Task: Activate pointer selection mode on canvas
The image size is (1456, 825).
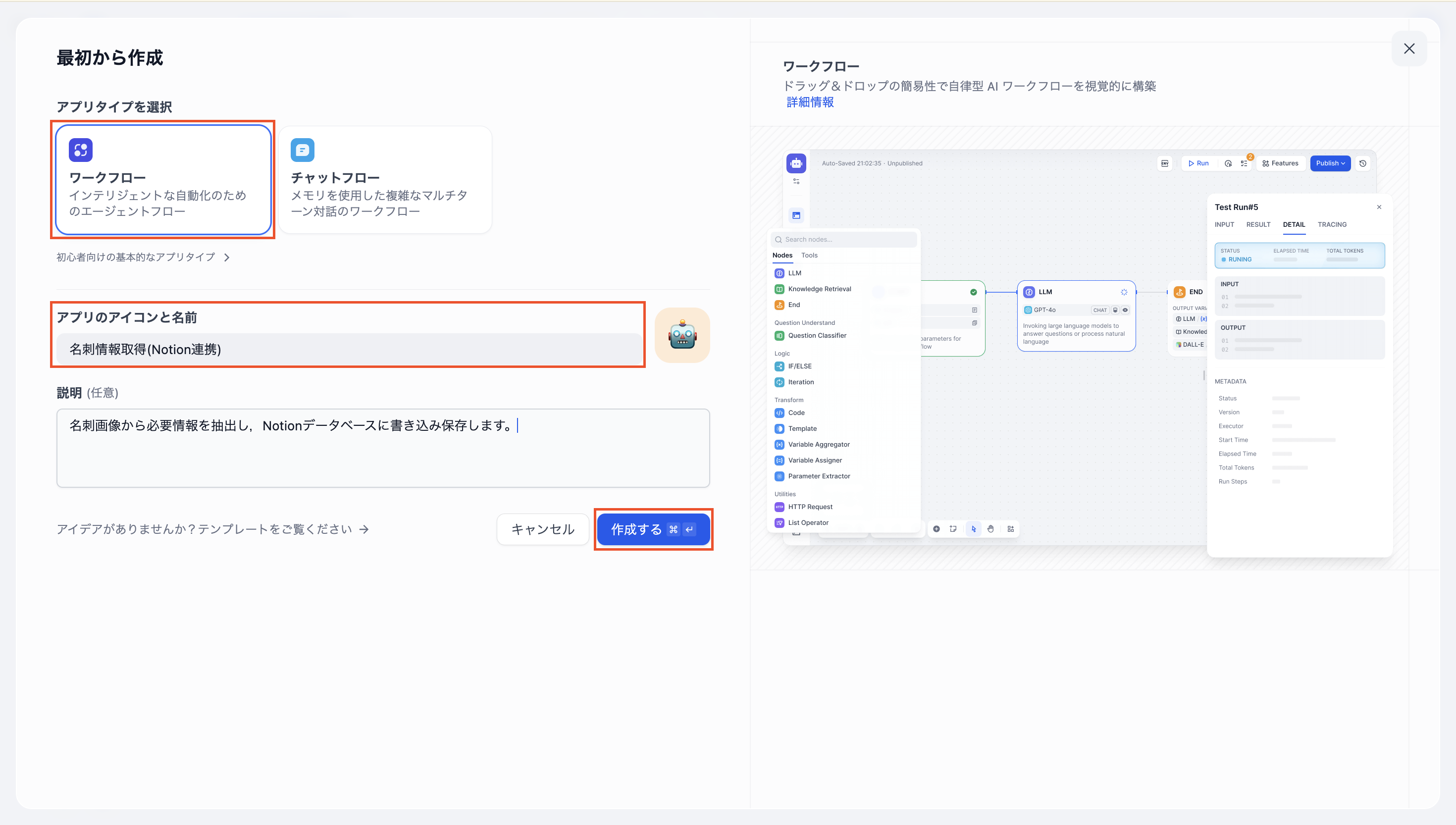Action: [x=975, y=529]
